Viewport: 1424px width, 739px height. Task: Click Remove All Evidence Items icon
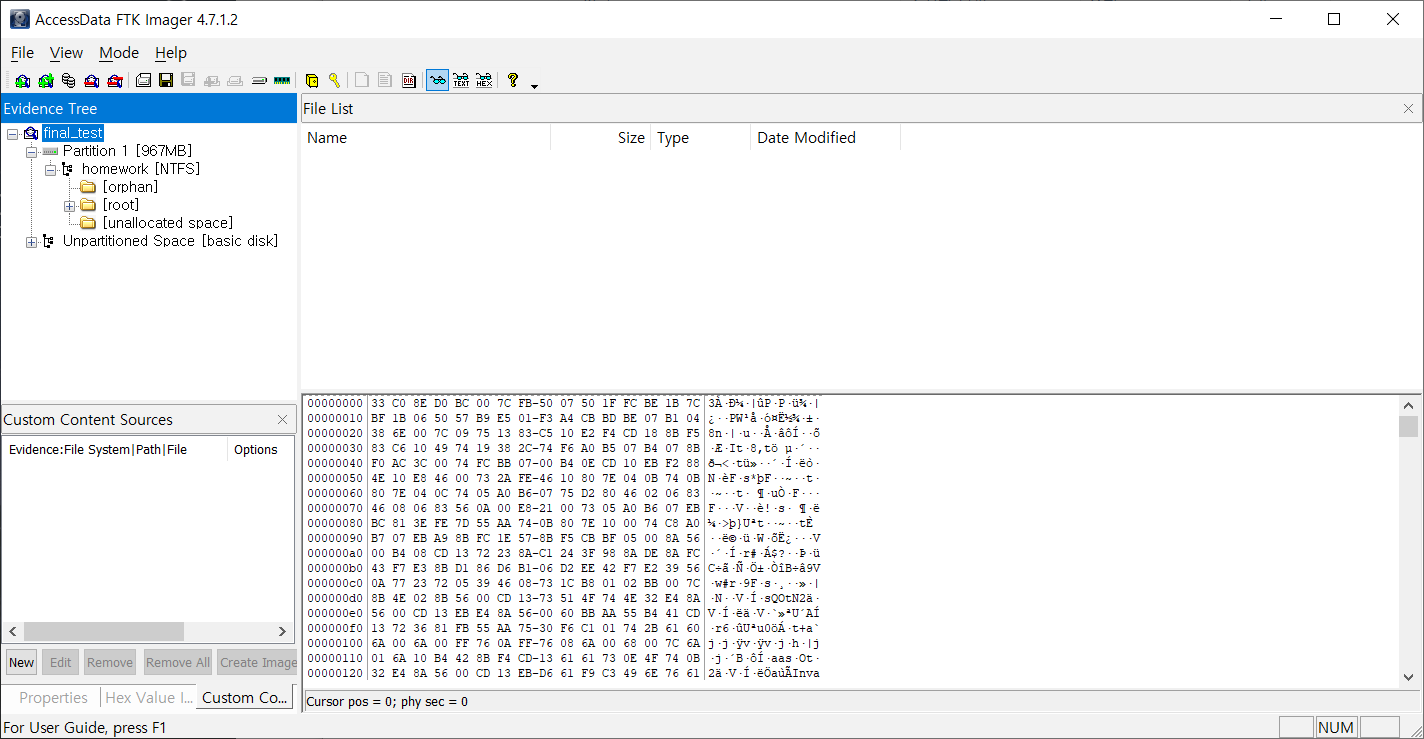coord(114,81)
